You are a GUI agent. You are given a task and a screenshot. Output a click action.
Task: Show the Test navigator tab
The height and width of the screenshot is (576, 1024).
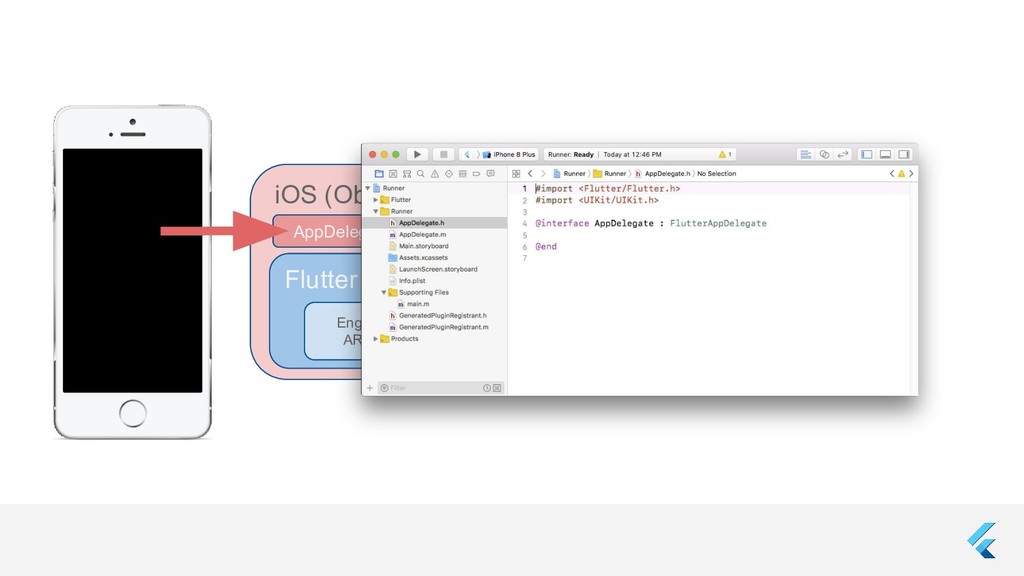coord(449,174)
